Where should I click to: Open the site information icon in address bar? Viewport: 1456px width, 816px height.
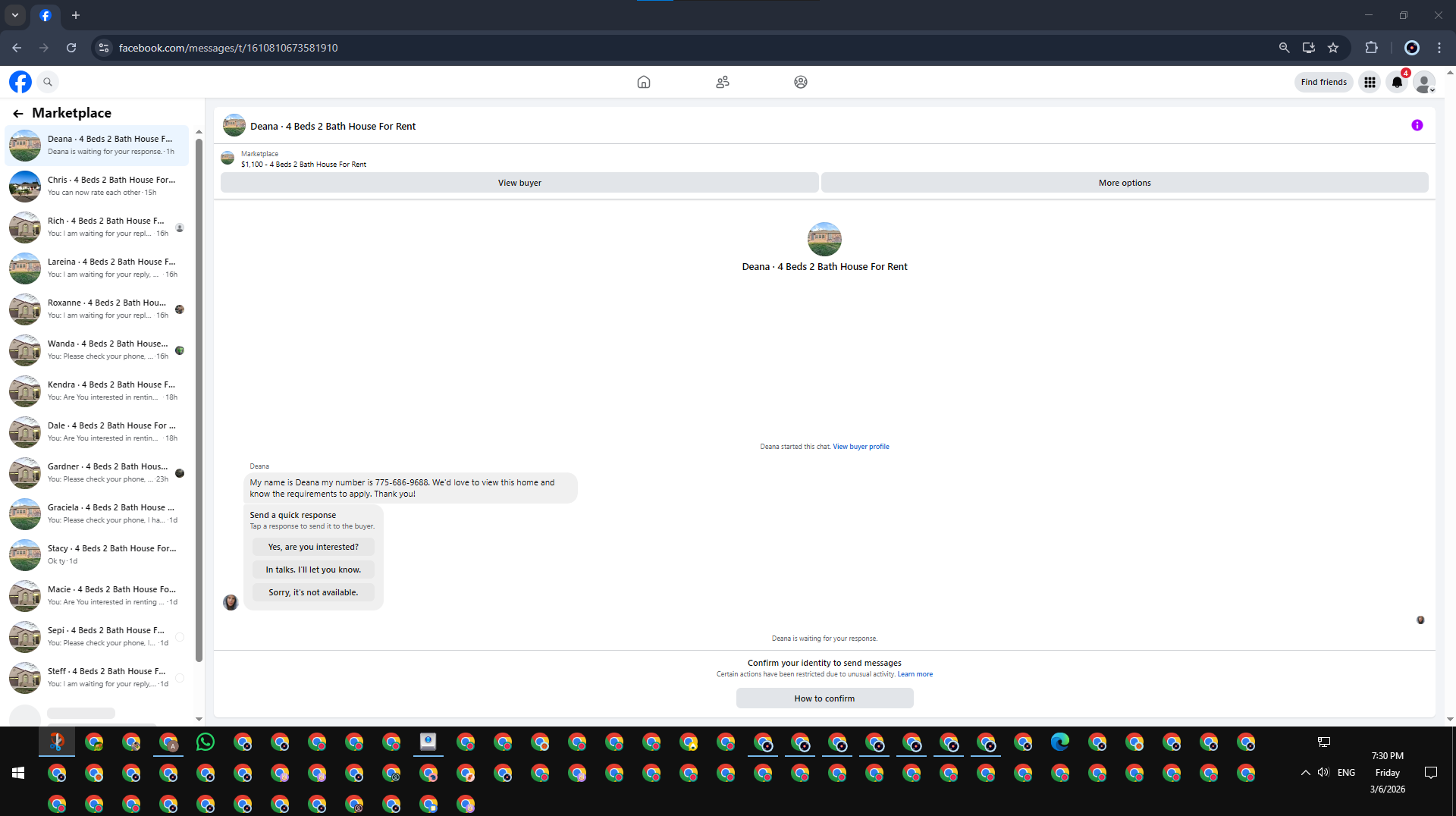point(104,48)
